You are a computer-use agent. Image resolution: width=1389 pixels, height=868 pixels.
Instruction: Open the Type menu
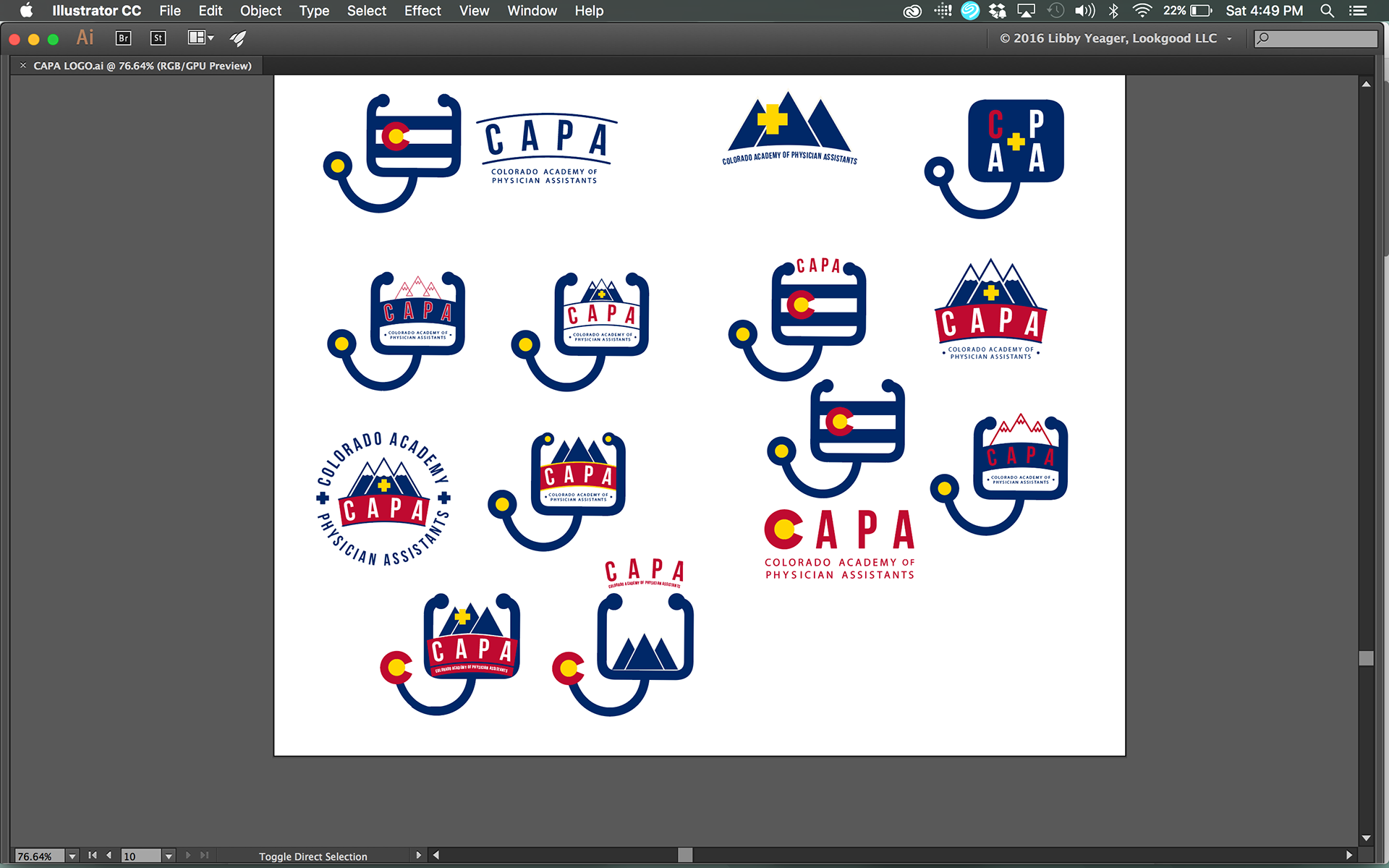click(314, 11)
